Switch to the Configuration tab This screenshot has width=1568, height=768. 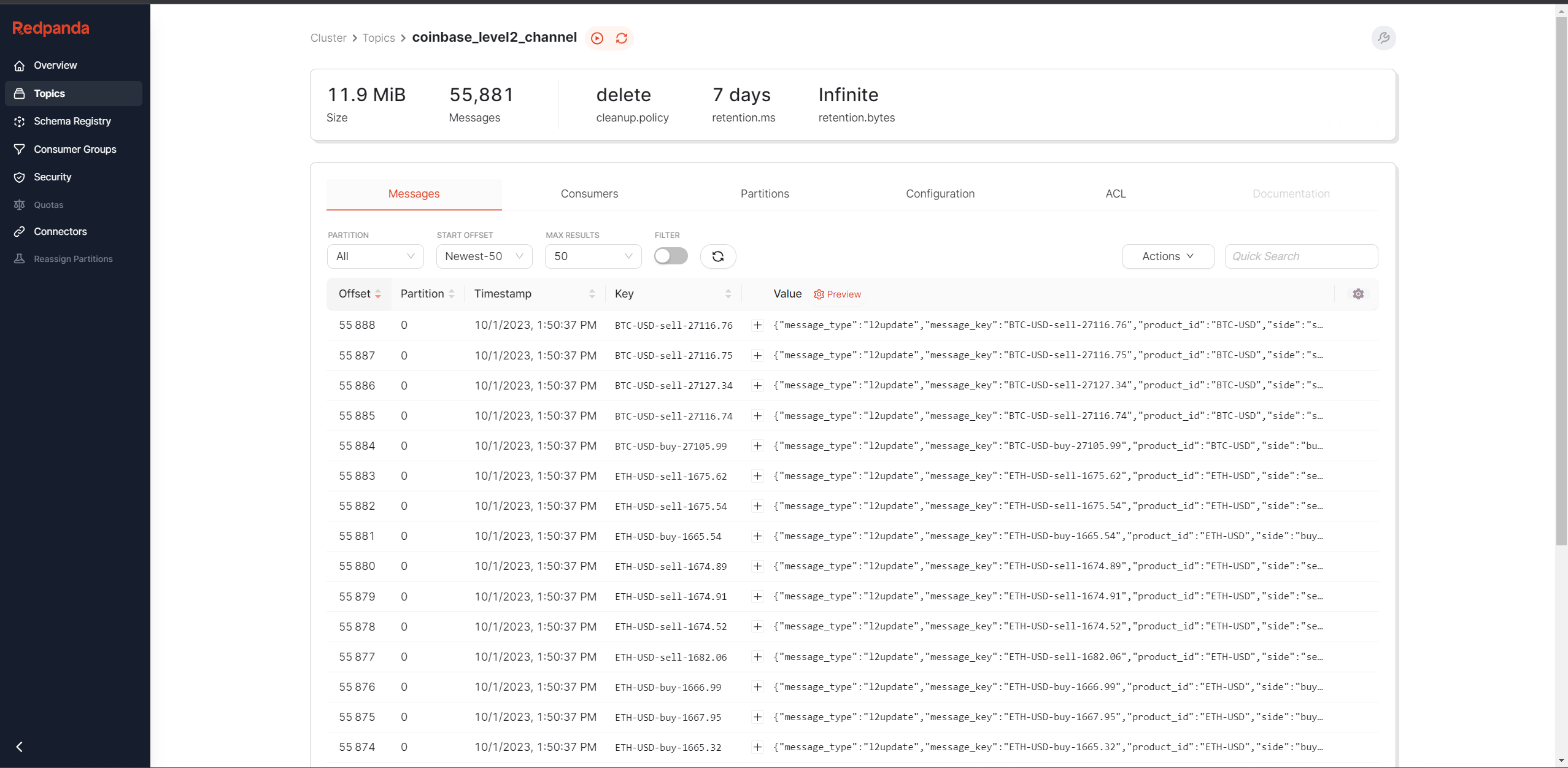click(940, 194)
